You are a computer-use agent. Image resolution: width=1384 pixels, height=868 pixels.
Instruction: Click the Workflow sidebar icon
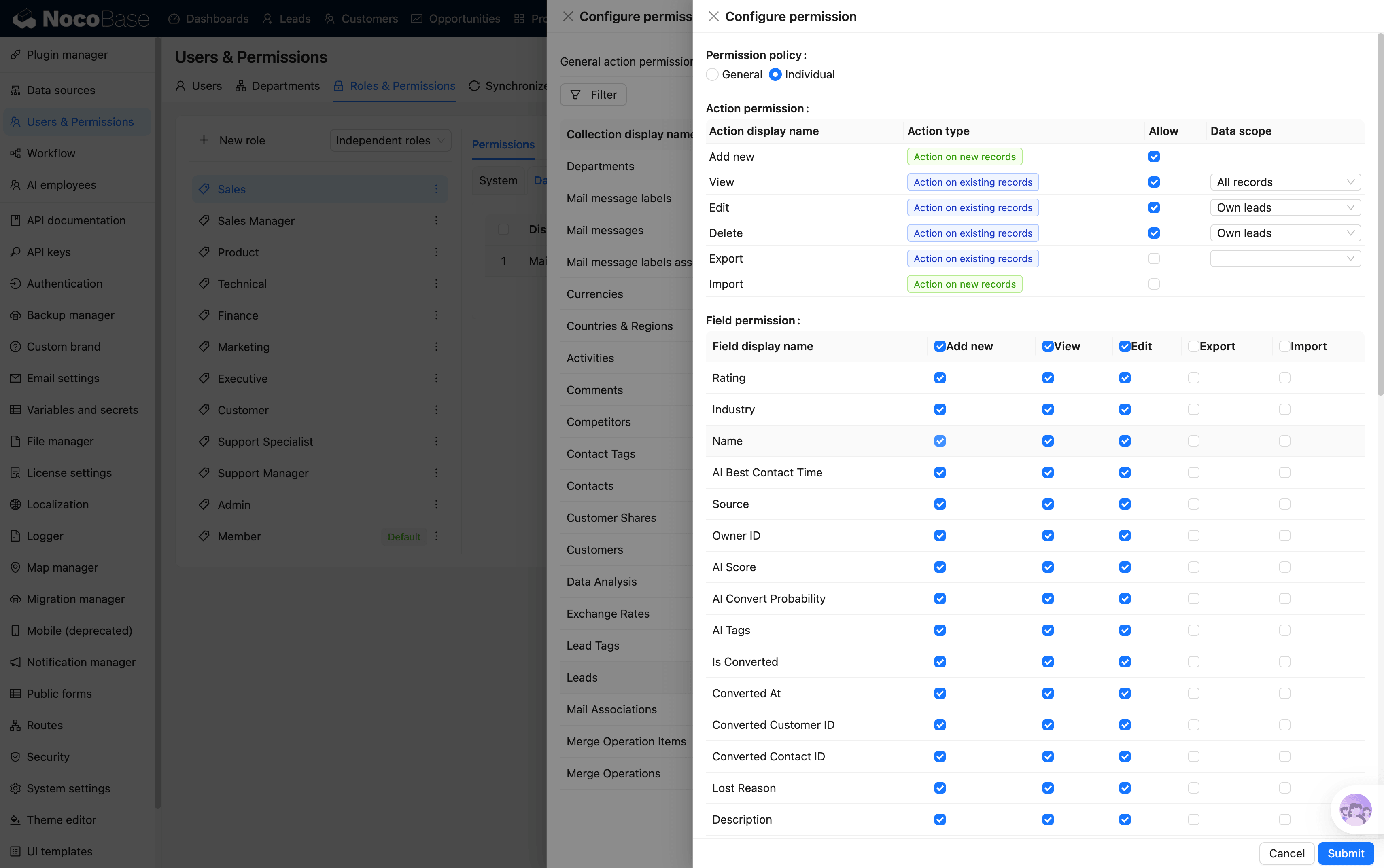click(x=15, y=153)
